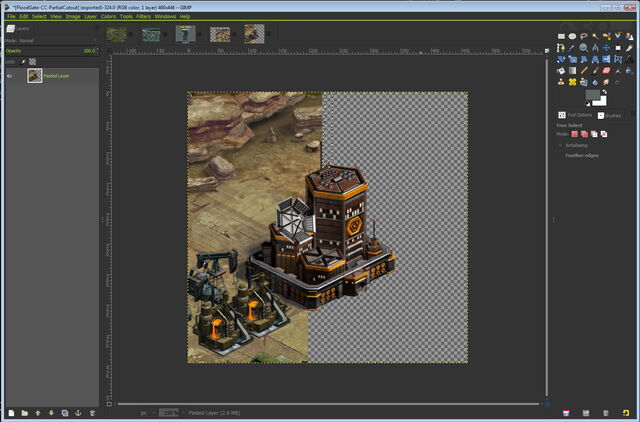Select the Bucket Fill tool
640x422 pixels.
coord(561,71)
